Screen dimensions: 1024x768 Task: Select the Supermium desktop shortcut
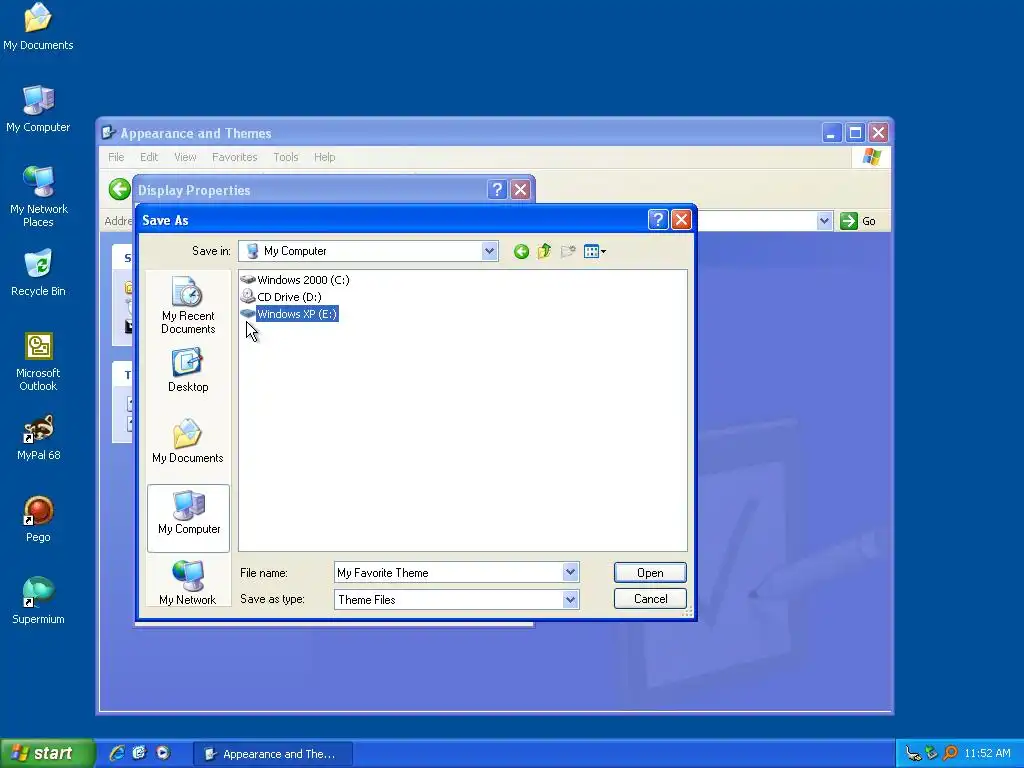(x=38, y=601)
